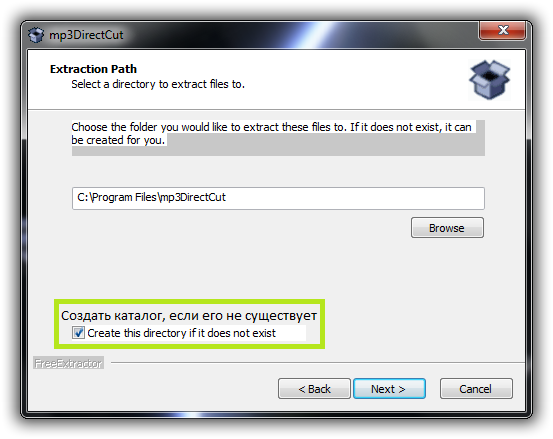The image size is (553, 439).
Task: Click the open box package icon in header
Action: pyautogui.click(x=489, y=80)
